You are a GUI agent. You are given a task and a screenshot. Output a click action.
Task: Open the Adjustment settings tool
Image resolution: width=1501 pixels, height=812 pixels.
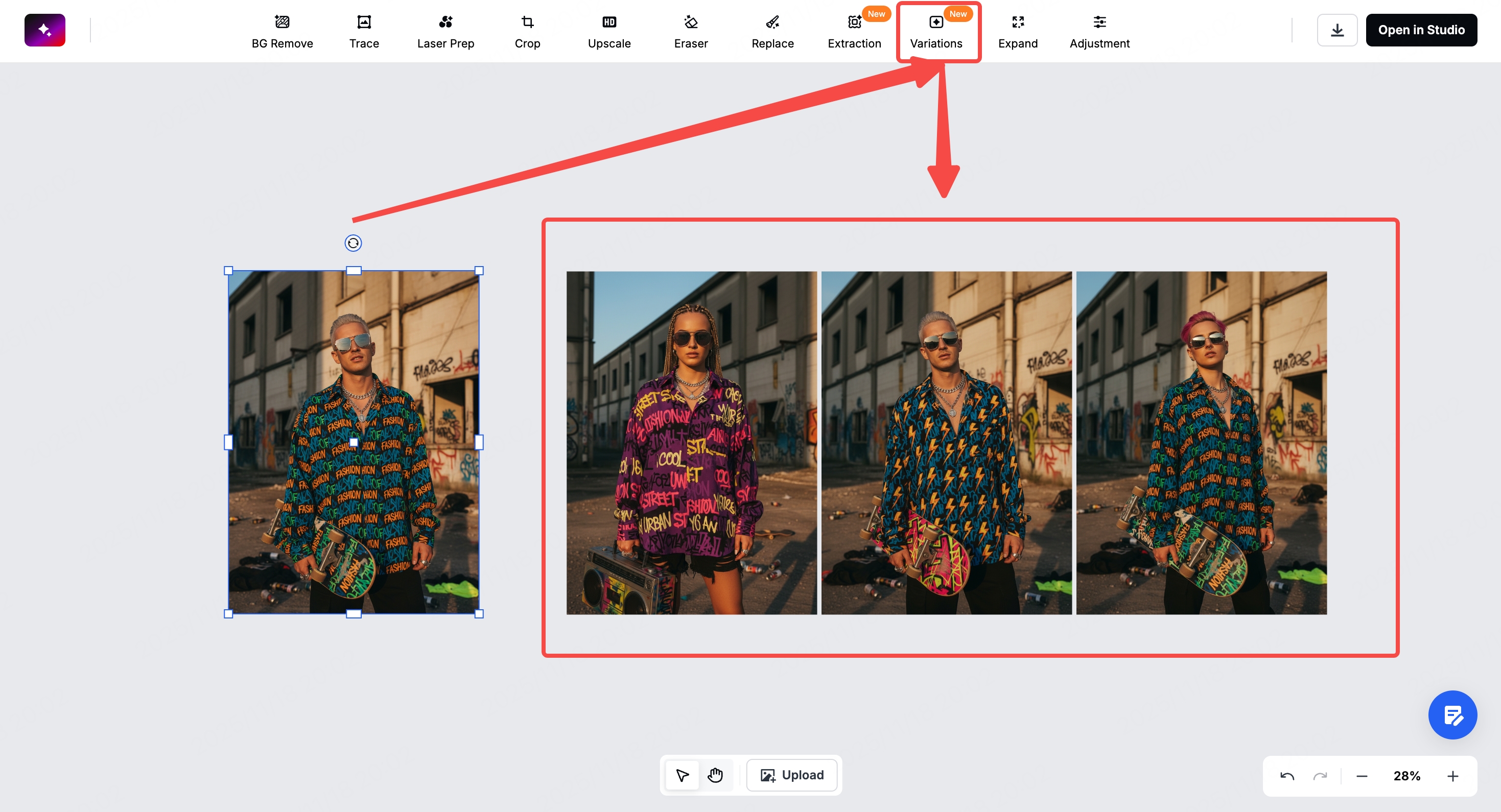click(x=1099, y=32)
